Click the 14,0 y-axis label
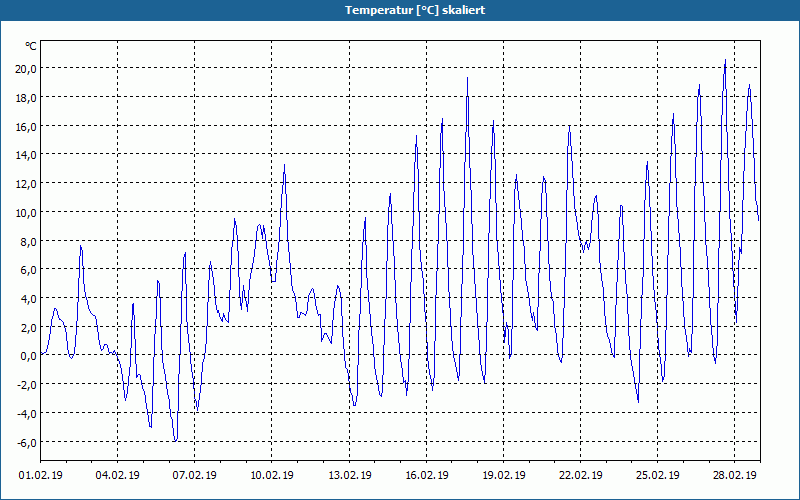 pyautogui.click(x=26, y=155)
